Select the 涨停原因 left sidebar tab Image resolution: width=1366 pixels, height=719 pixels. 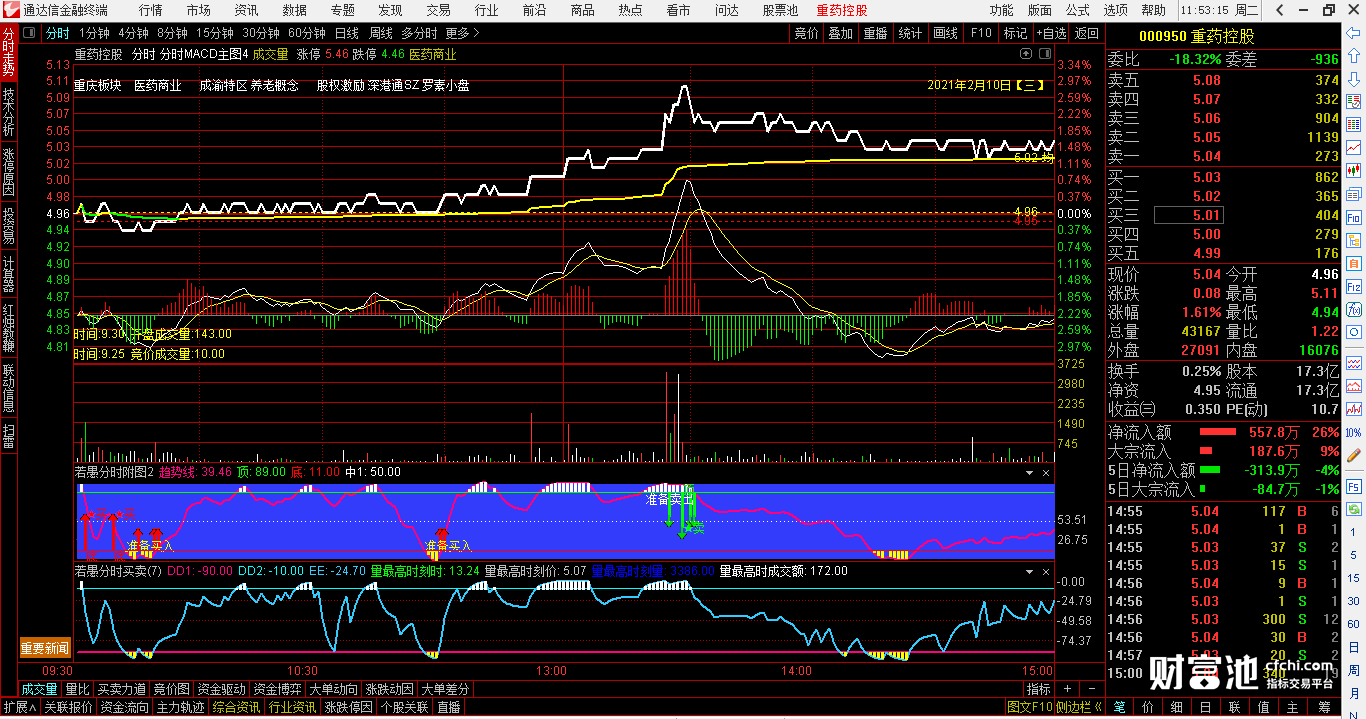[x=9, y=171]
